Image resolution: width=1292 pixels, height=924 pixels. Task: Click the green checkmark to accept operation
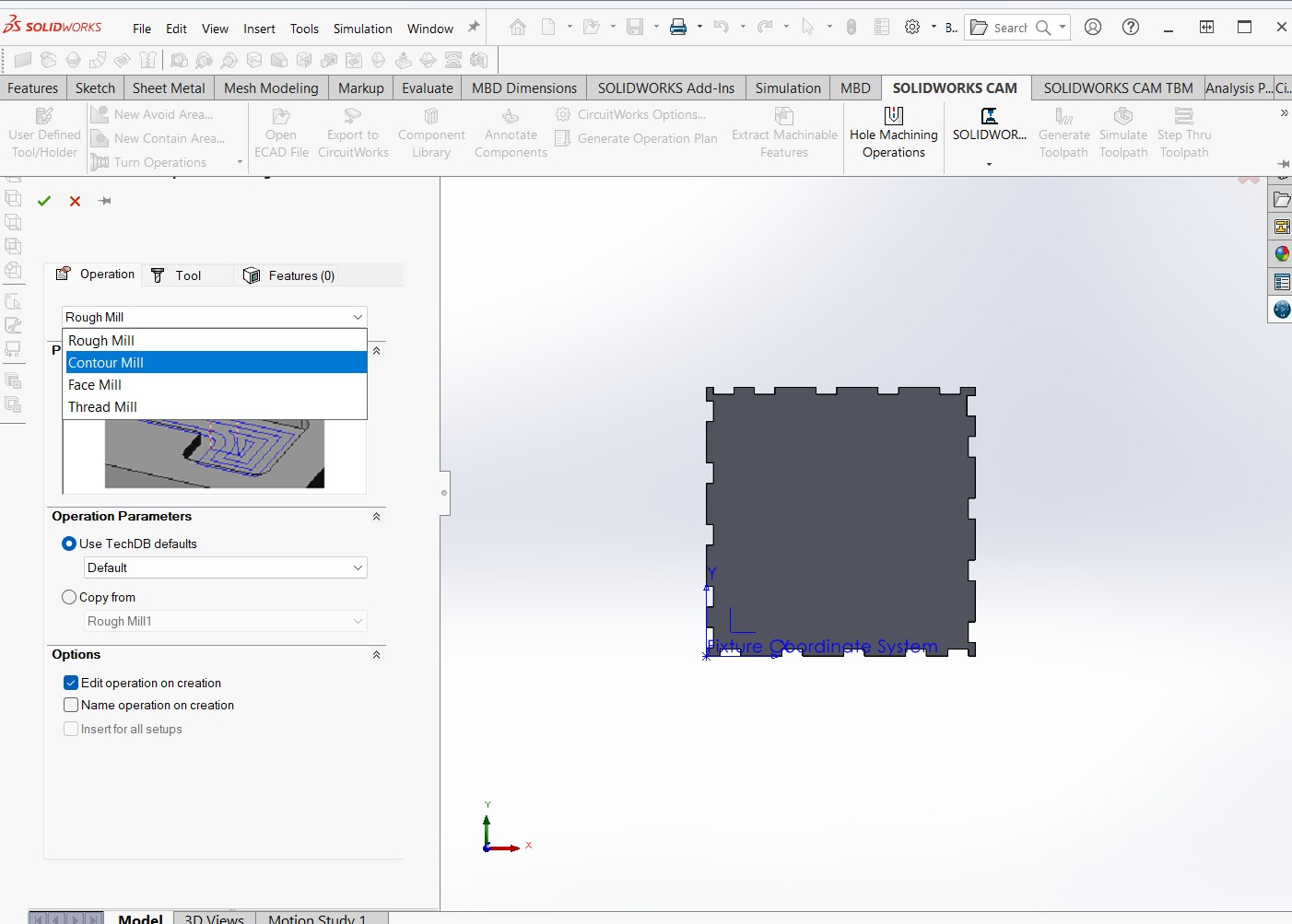(x=44, y=201)
